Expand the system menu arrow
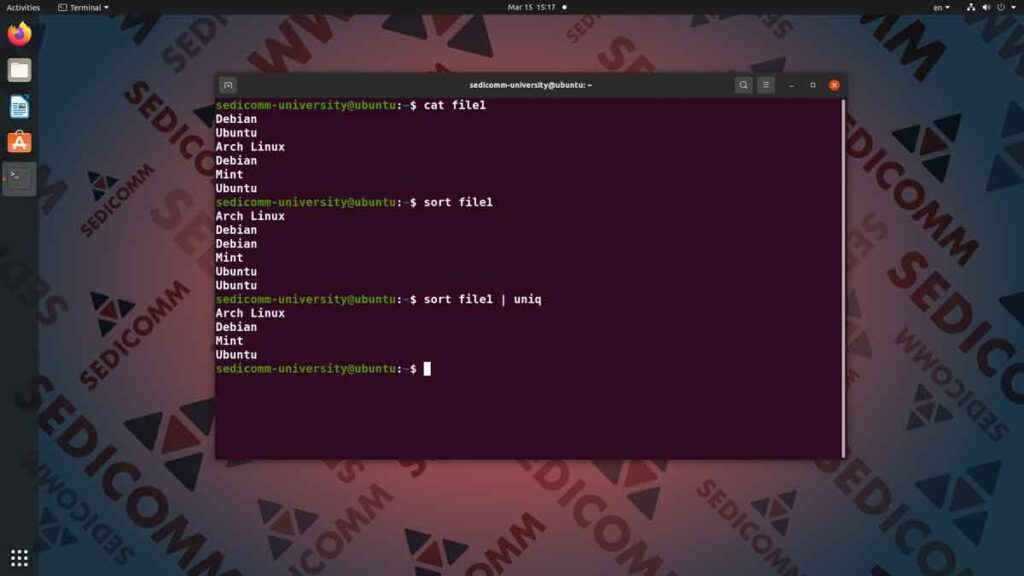1024x576 pixels. click(x=1014, y=7)
